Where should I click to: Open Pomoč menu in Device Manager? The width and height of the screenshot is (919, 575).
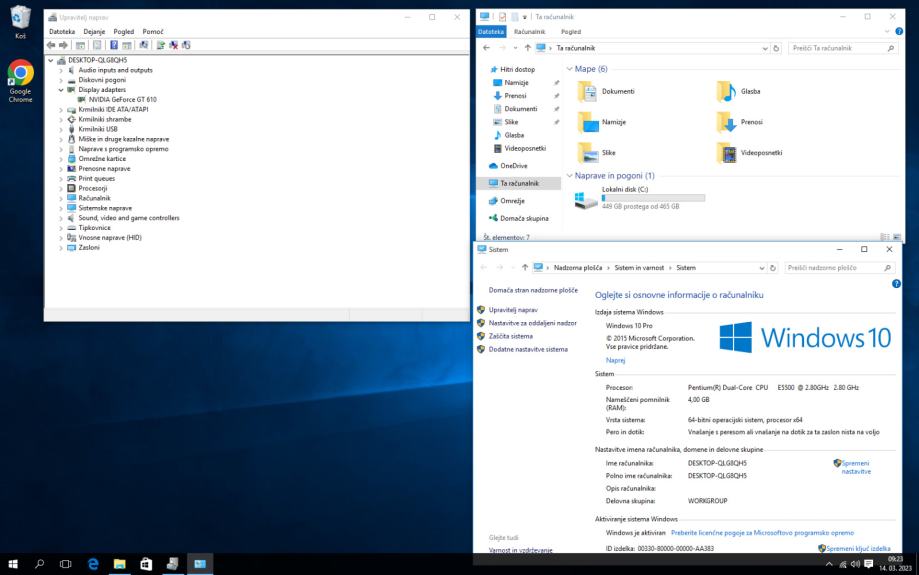click(x=153, y=32)
